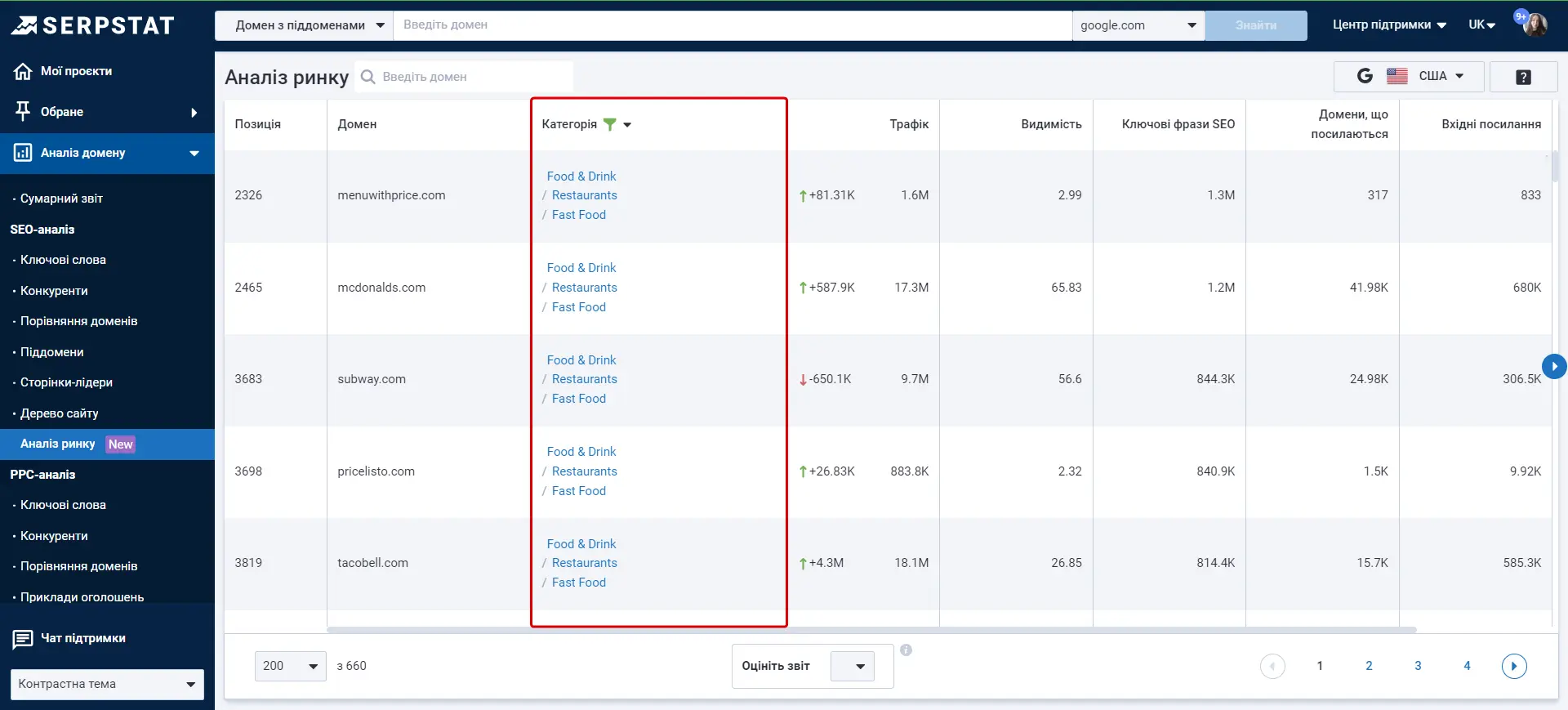Sort by SEO key phrases column header
The width and height of the screenshot is (1568, 710).
[1178, 124]
